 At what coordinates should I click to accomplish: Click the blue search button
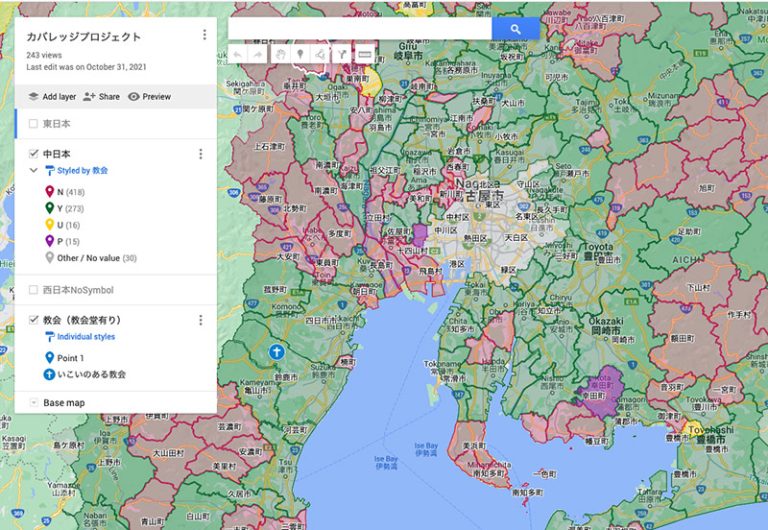pos(515,30)
